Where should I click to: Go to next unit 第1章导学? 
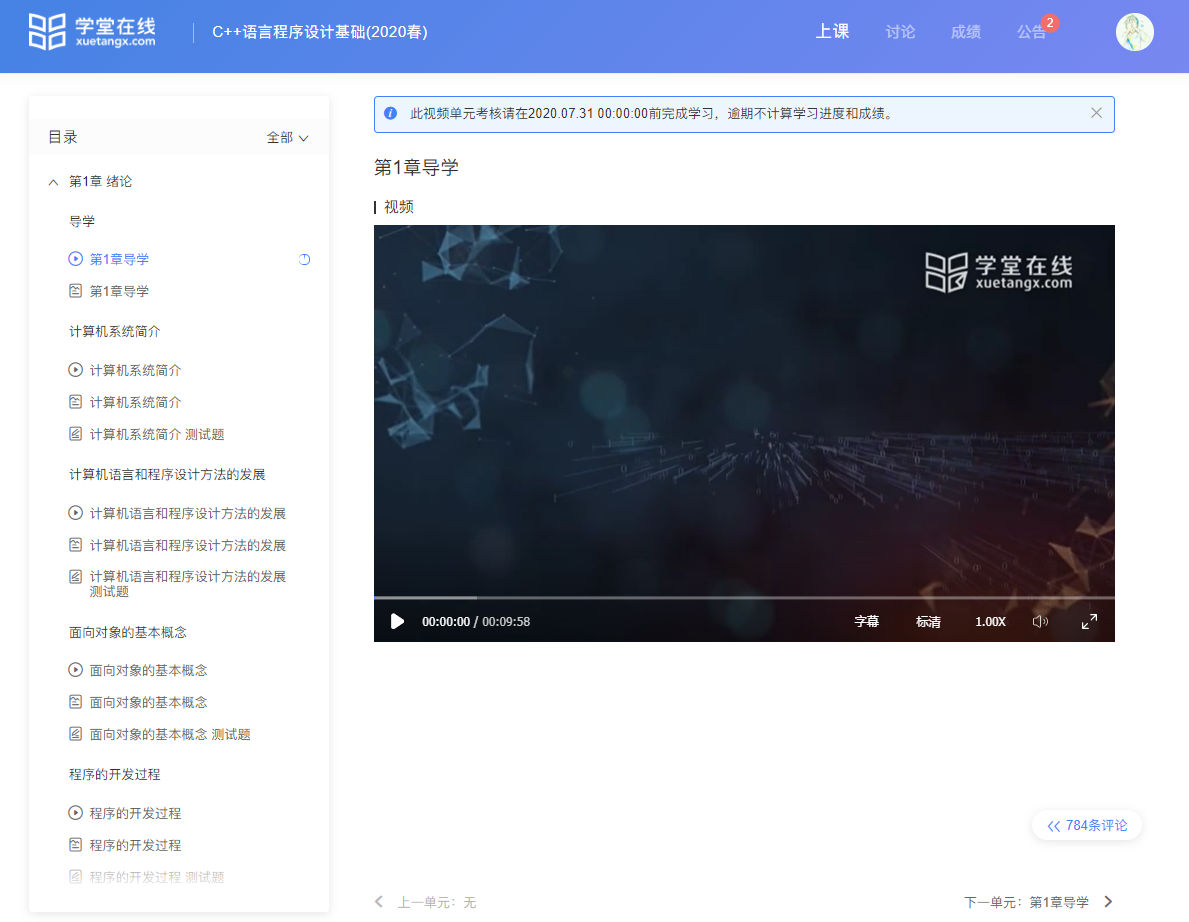click(x=1038, y=902)
